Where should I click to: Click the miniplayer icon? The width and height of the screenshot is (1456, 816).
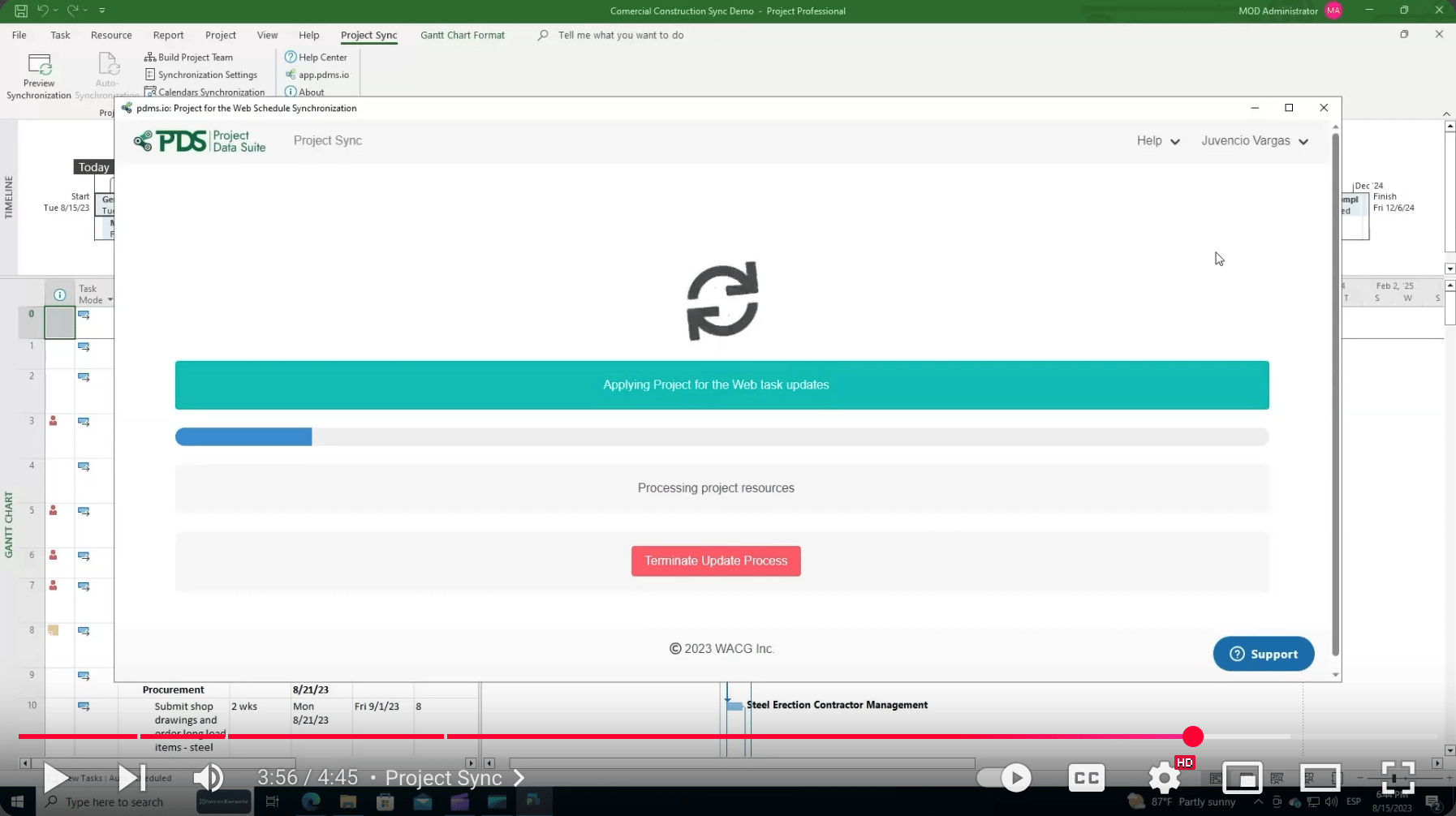[x=1243, y=778]
